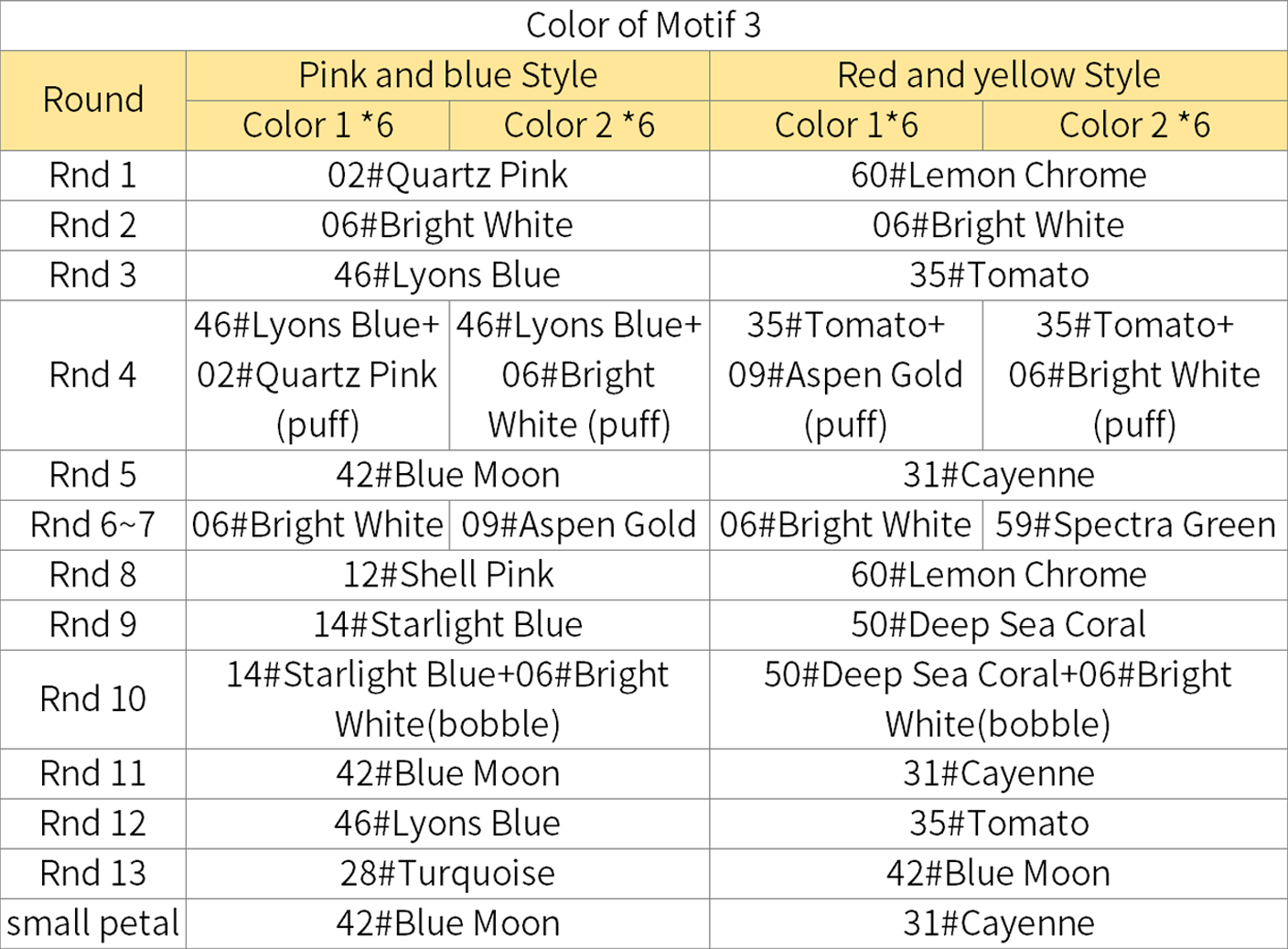Click the '31#Cayenne' cell in small petal row
Screen dimensions: 1288x949
tap(998, 923)
